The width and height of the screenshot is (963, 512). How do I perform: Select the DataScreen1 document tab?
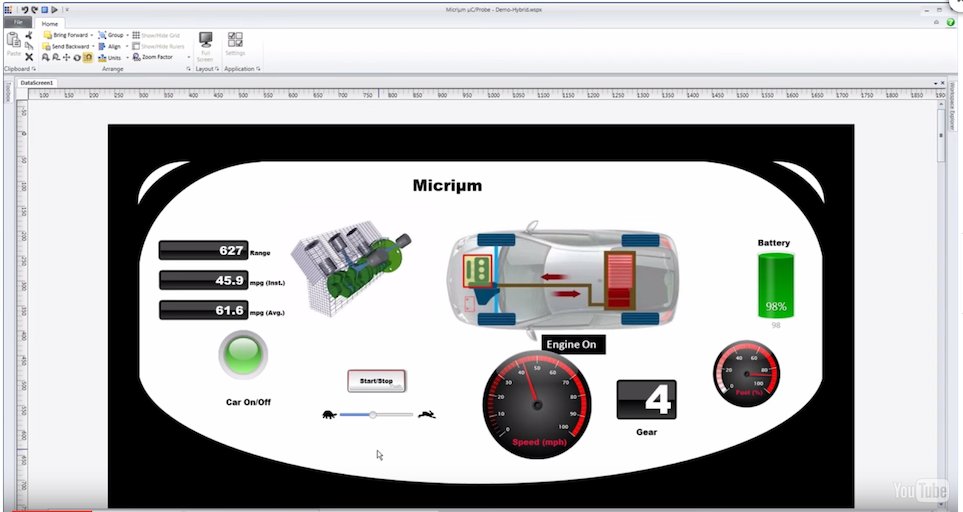coord(36,82)
